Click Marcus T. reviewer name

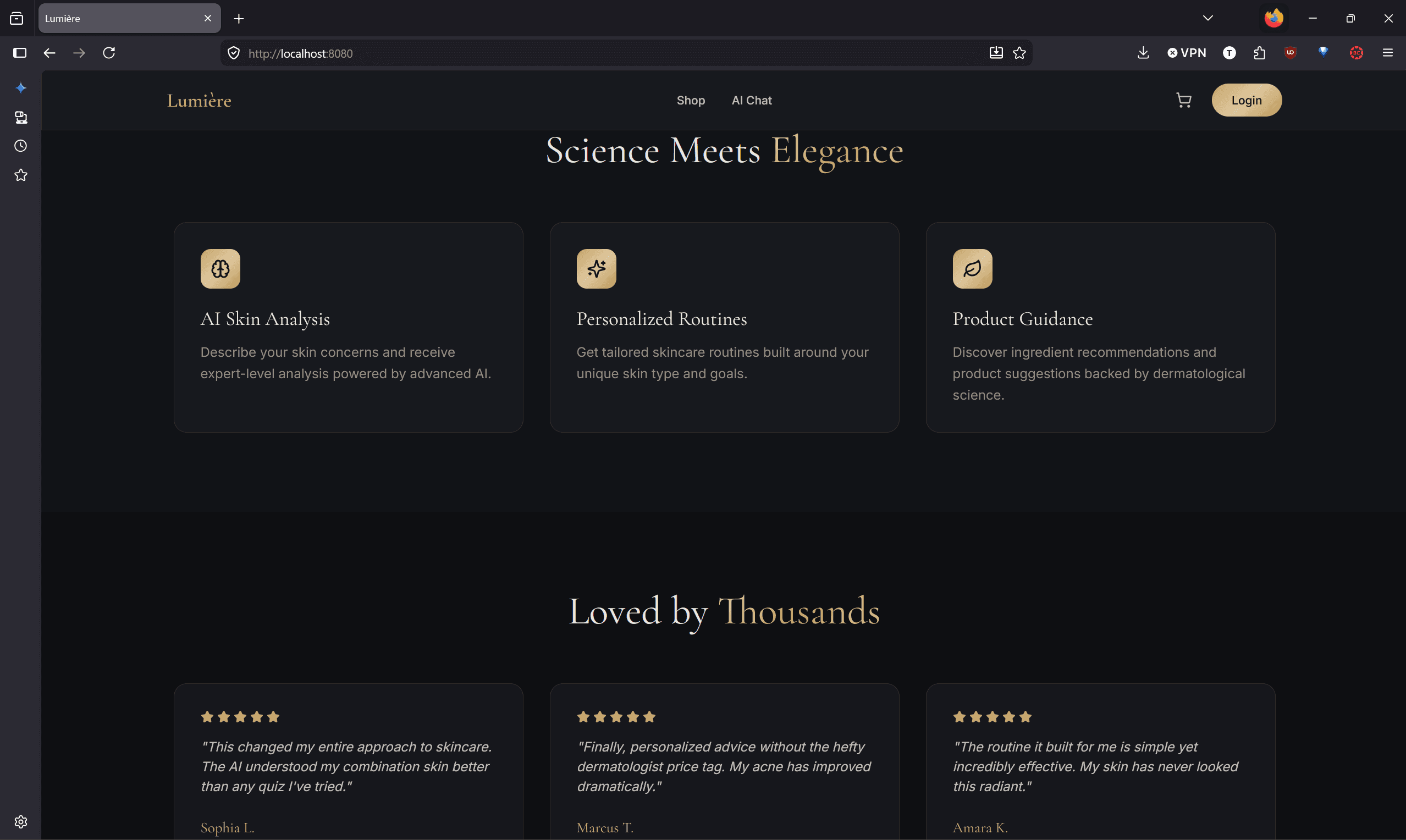605,827
